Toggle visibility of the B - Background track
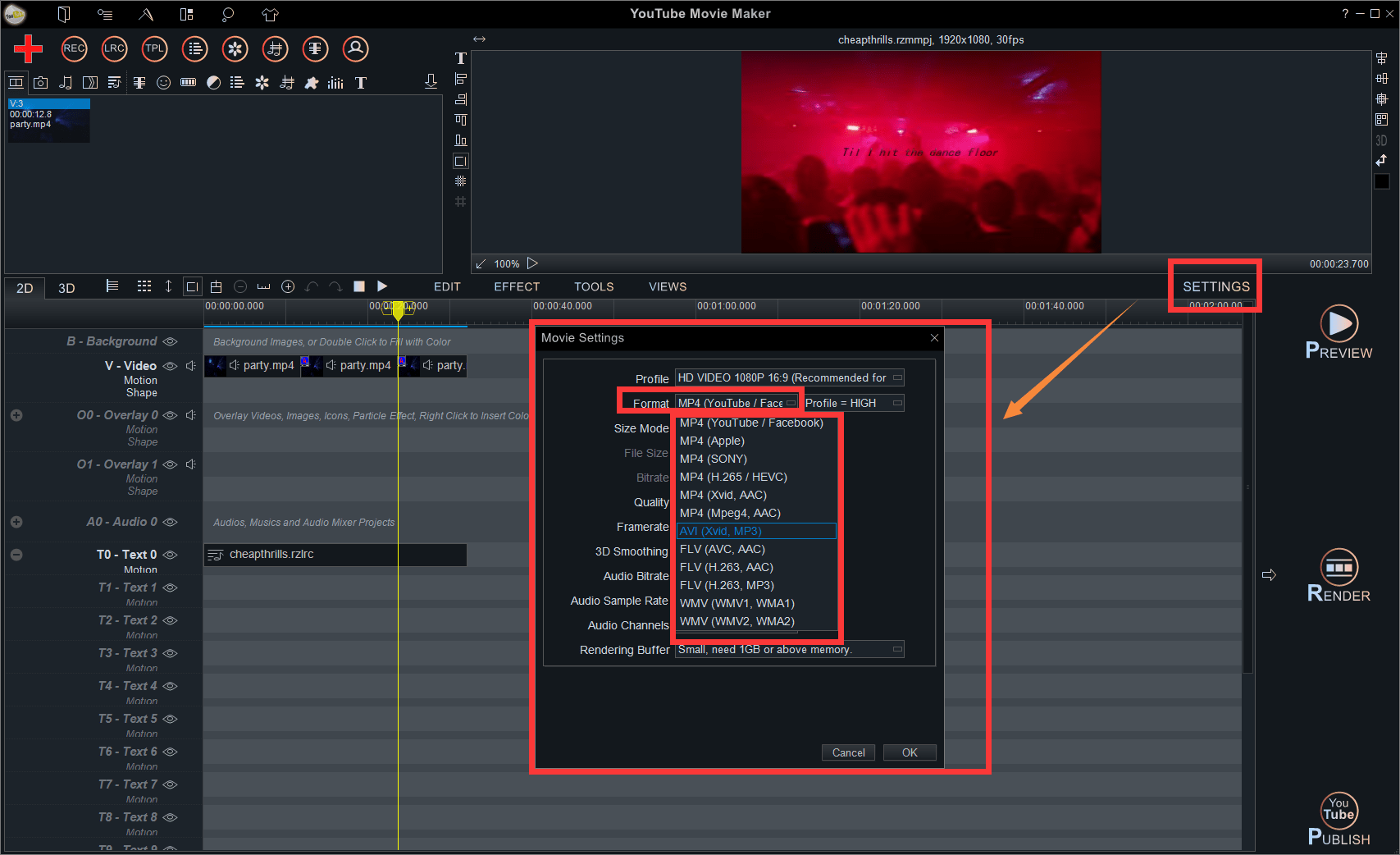1400x855 pixels. pyautogui.click(x=170, y=341)
